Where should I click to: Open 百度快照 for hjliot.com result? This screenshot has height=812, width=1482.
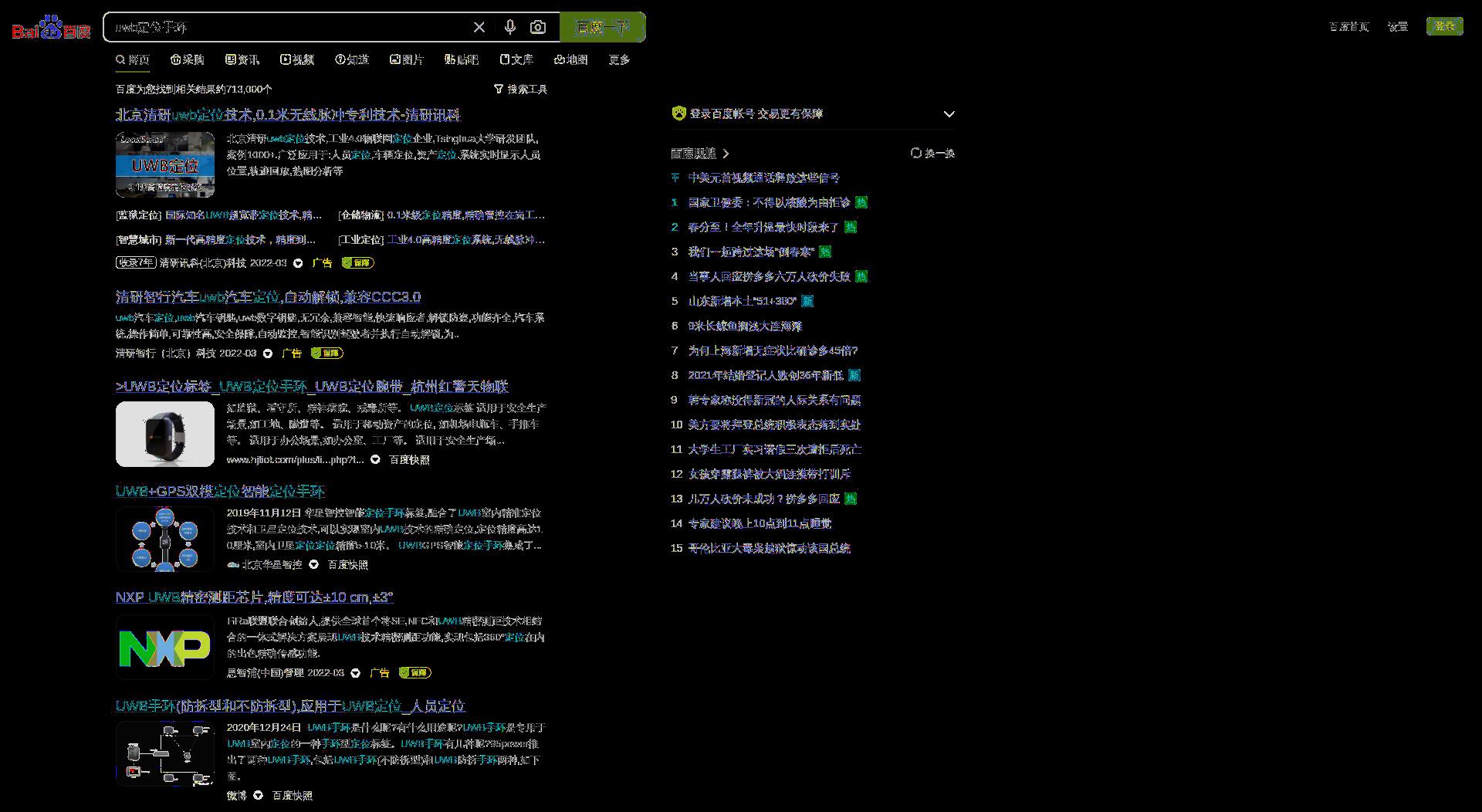tap(409, 460)
